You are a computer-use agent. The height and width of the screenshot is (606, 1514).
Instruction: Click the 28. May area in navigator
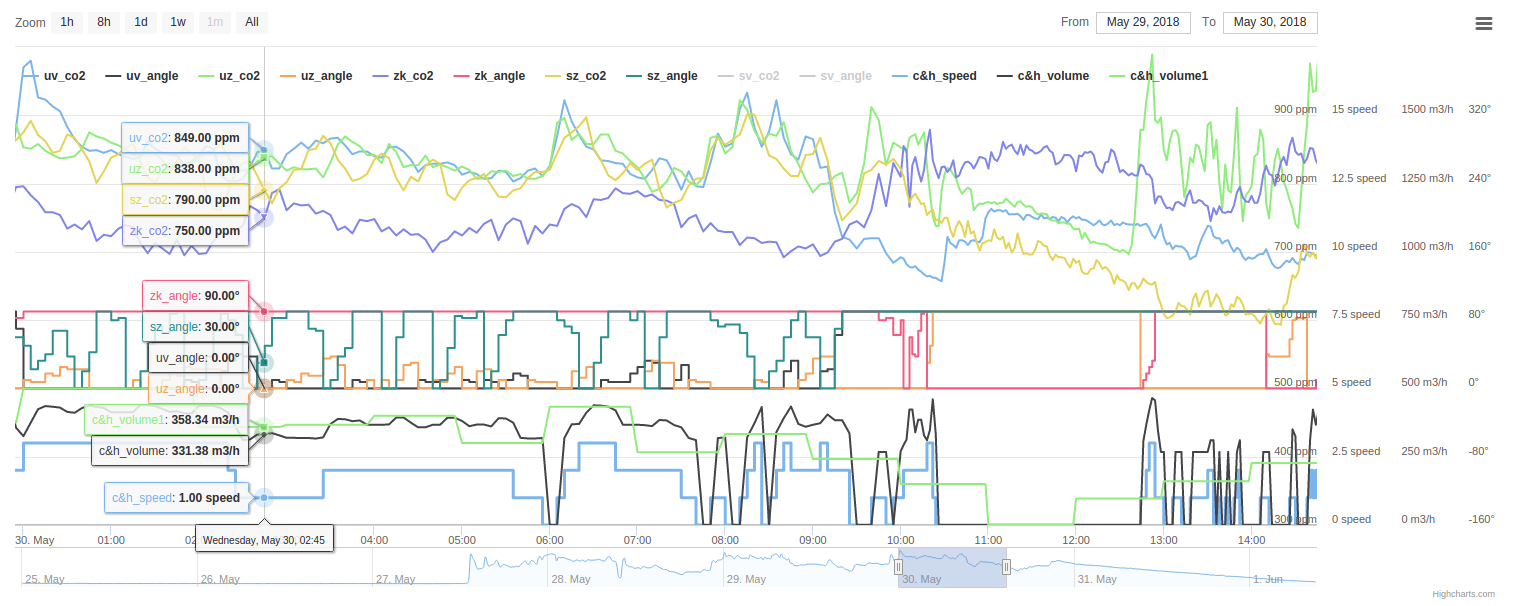pyautogui.click(x=570, y=579)
